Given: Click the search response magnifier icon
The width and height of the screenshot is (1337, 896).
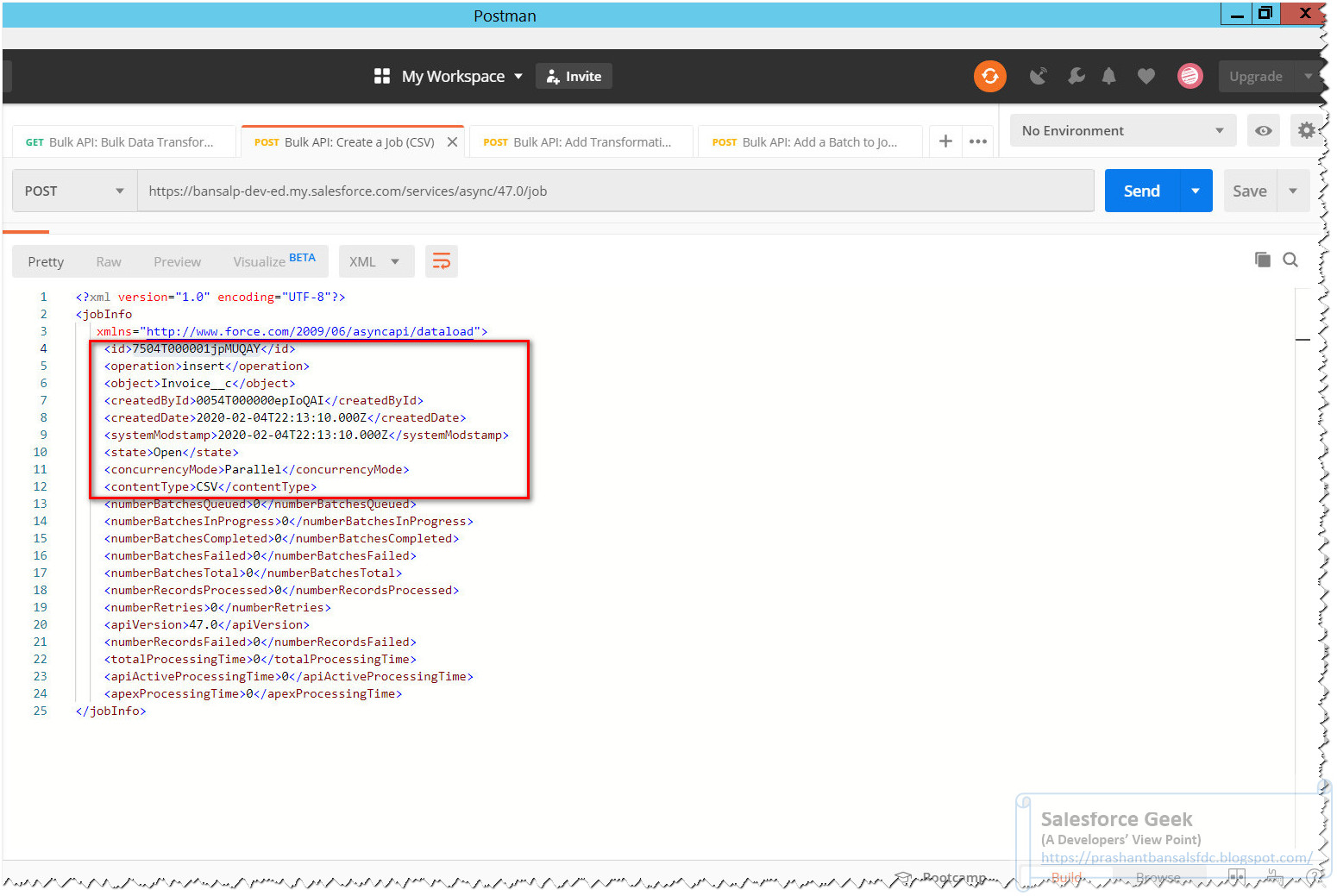Looking at the screenshot, I should click(1290, 260).
